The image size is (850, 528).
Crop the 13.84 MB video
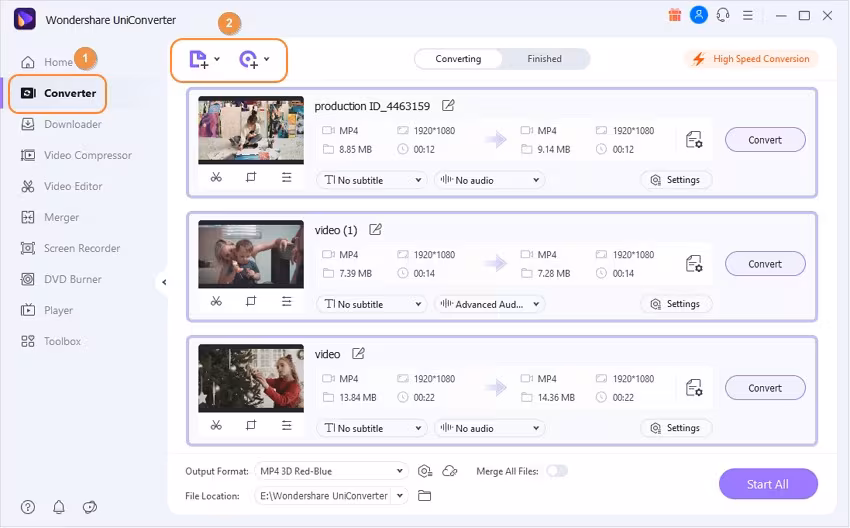[251, 425]
